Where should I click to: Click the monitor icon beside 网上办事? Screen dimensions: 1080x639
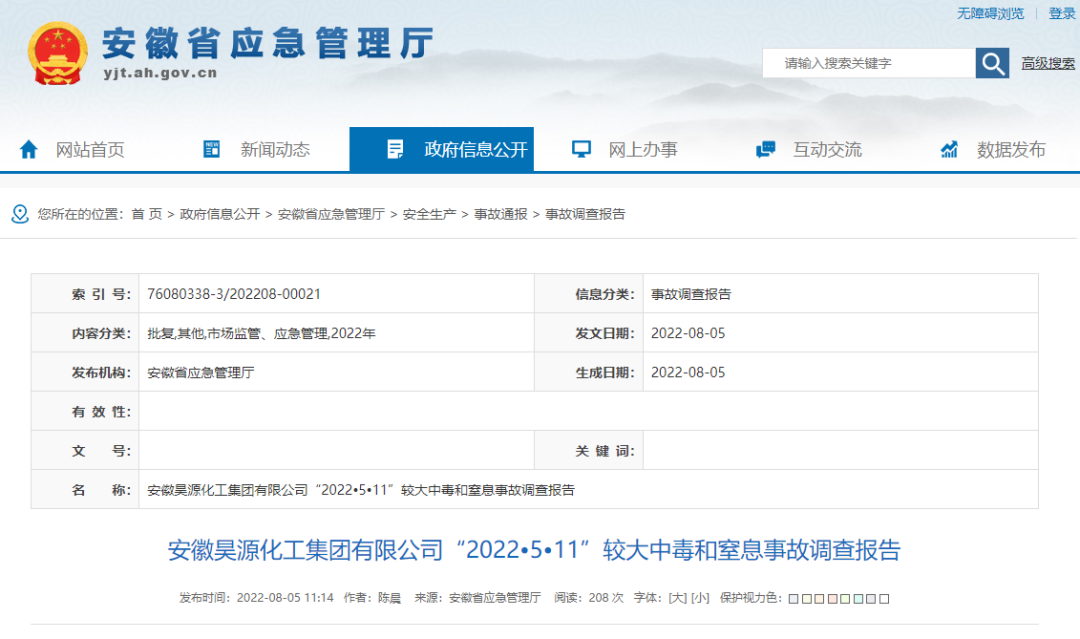coord(581,149)
